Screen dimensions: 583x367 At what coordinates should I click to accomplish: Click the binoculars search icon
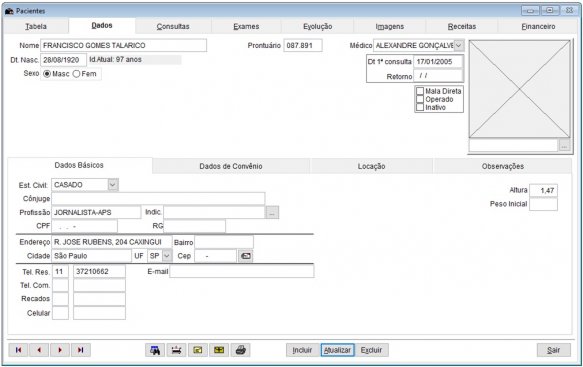pyautogui.click(x=155, y=350)
